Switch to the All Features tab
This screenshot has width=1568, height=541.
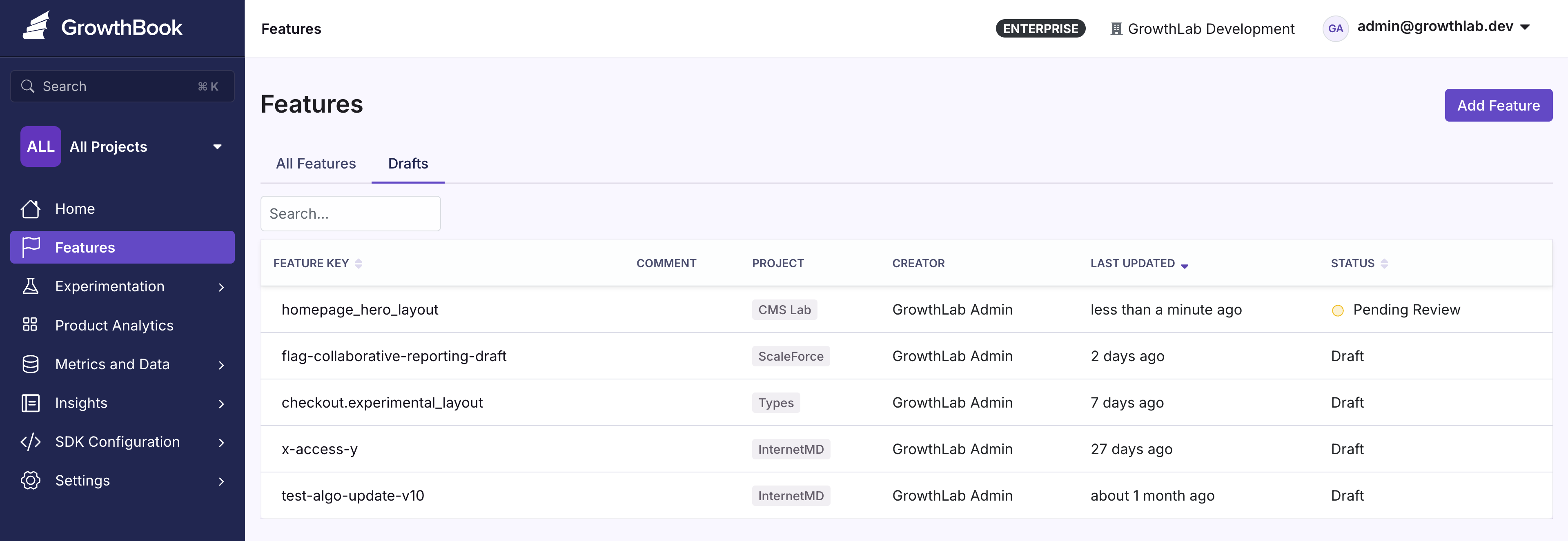tap(315, 164)
